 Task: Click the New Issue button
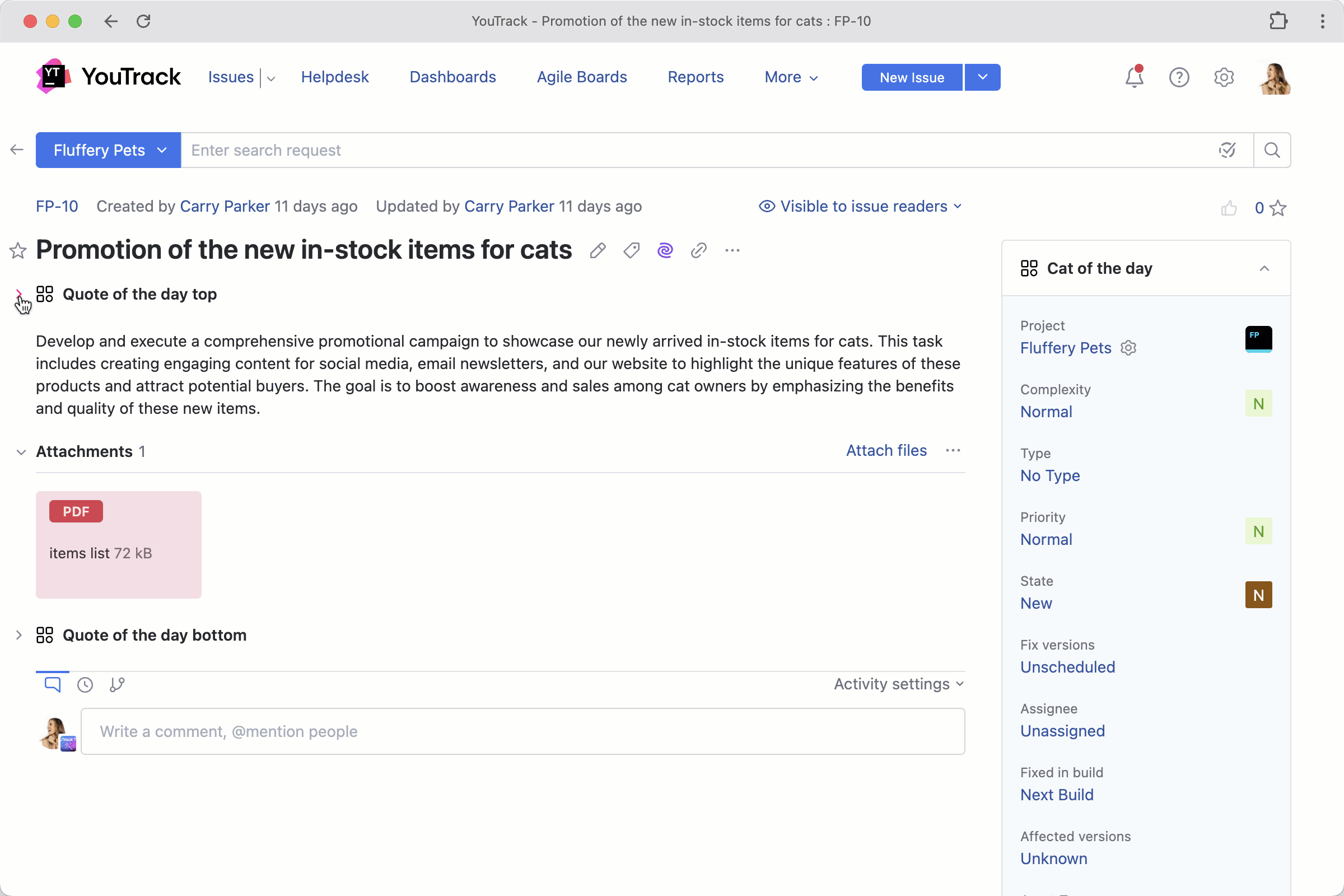pyautogui.click(x=912, y=77)
